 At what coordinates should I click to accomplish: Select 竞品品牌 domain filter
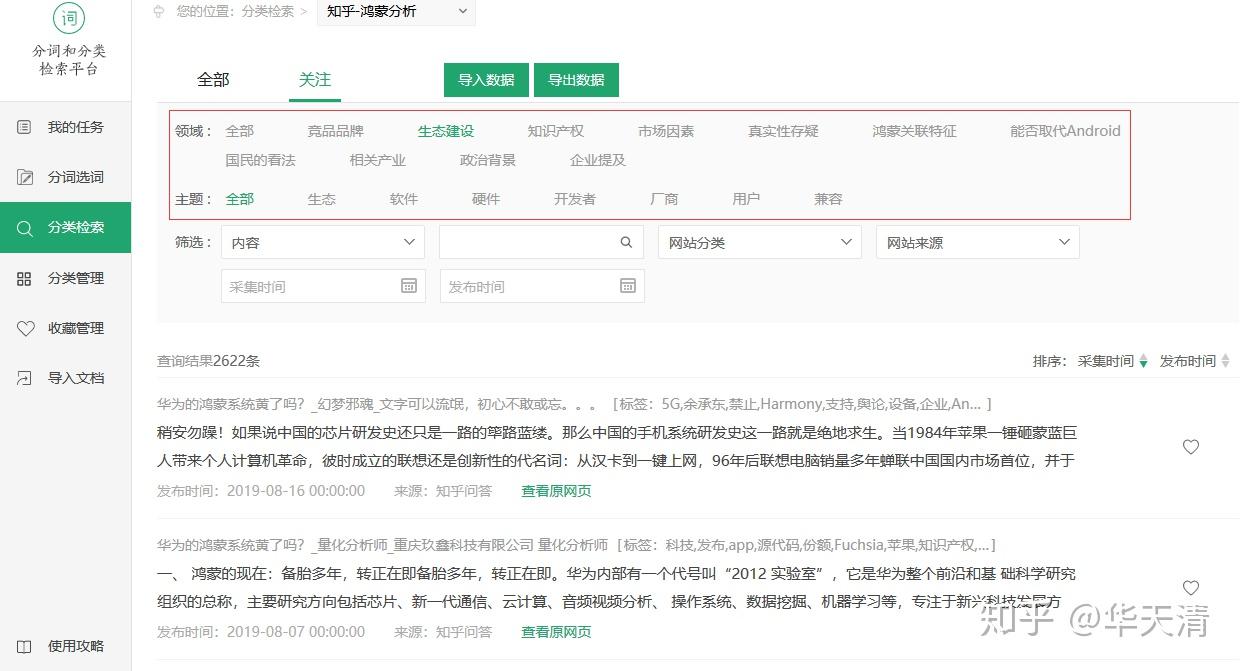pos(336,131)
